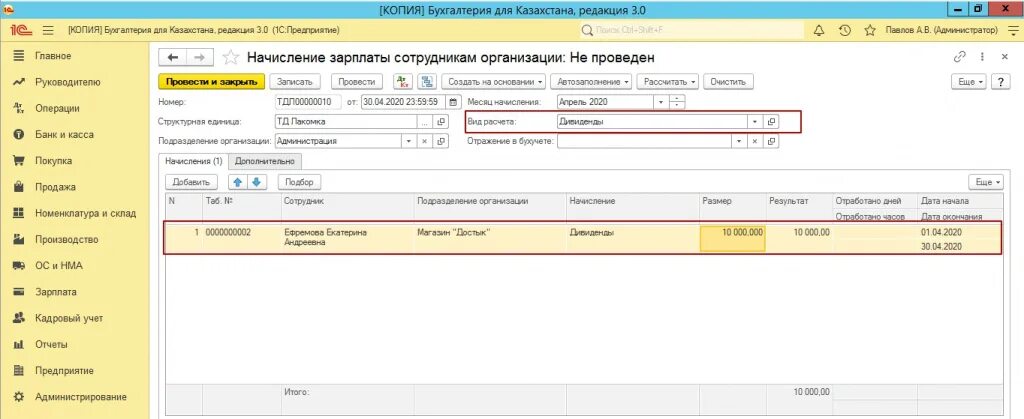Open favorites star in top bar

[869, 30]
